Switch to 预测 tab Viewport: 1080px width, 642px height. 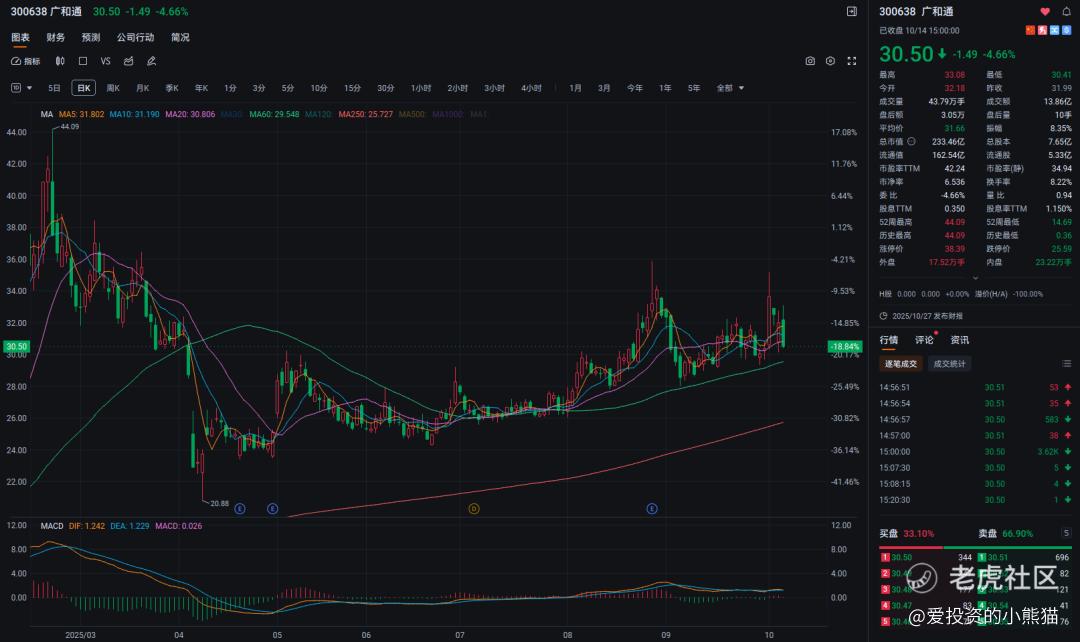(x=90, y=37)
